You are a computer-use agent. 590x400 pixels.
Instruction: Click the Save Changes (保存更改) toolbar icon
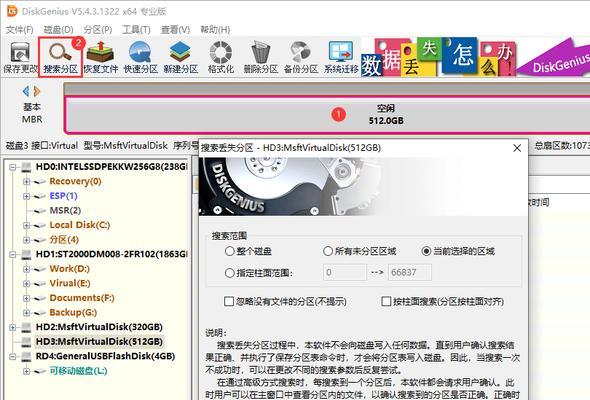click(x=20, y=57)
